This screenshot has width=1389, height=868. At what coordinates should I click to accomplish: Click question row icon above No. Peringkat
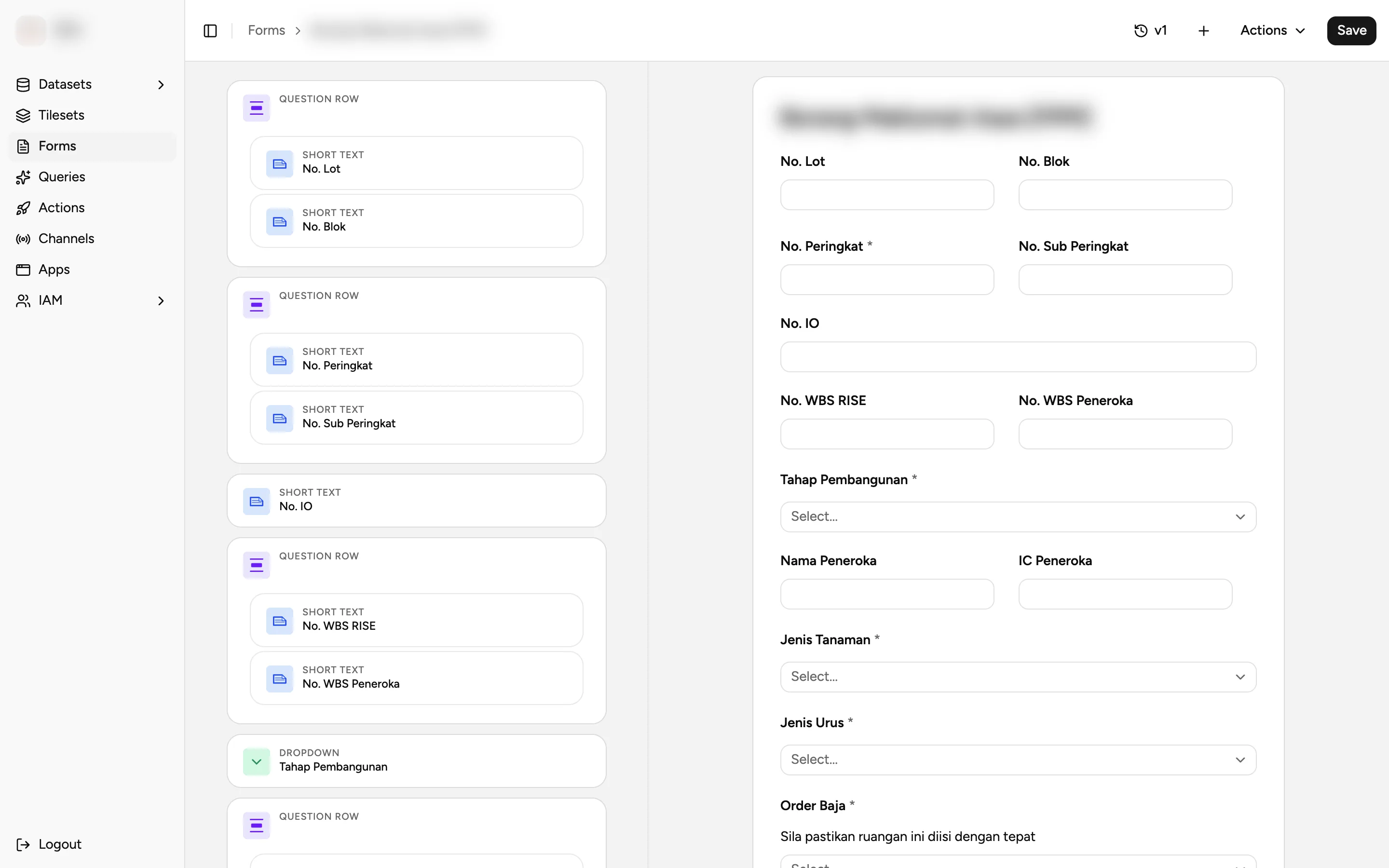(257, 304)
